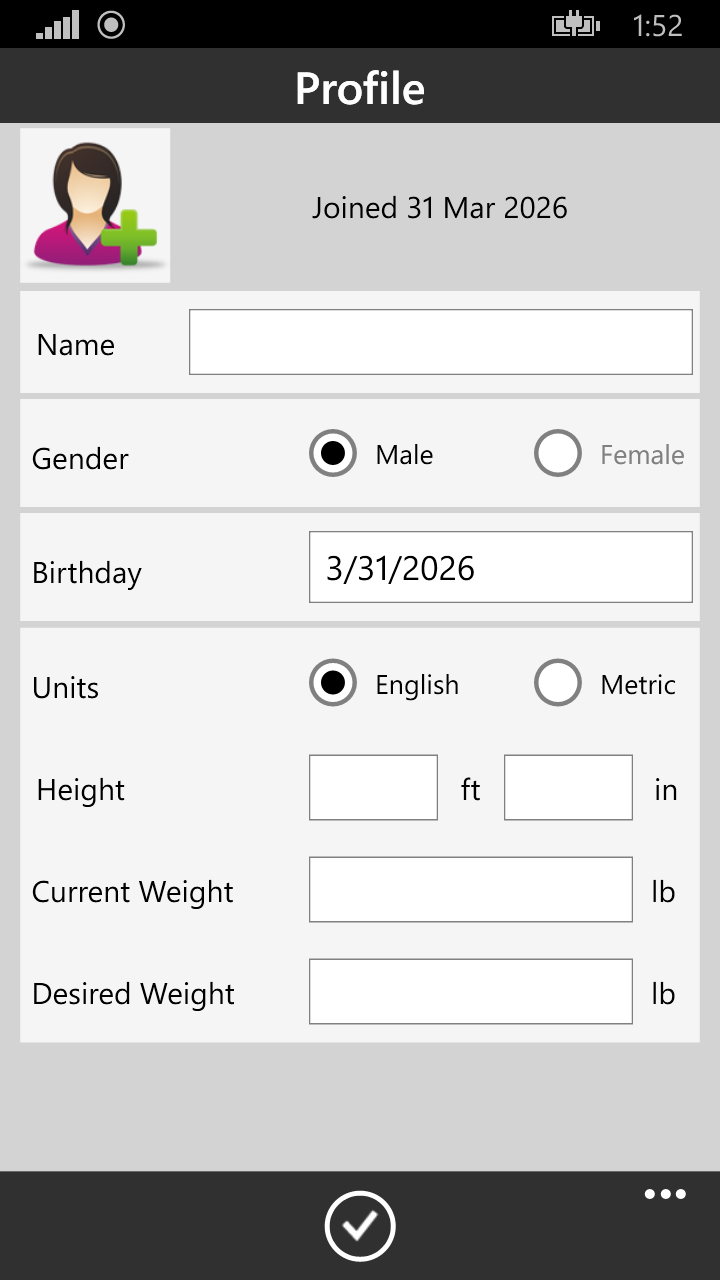Tap the profile avatar add-photo icon

pos(95,205)
